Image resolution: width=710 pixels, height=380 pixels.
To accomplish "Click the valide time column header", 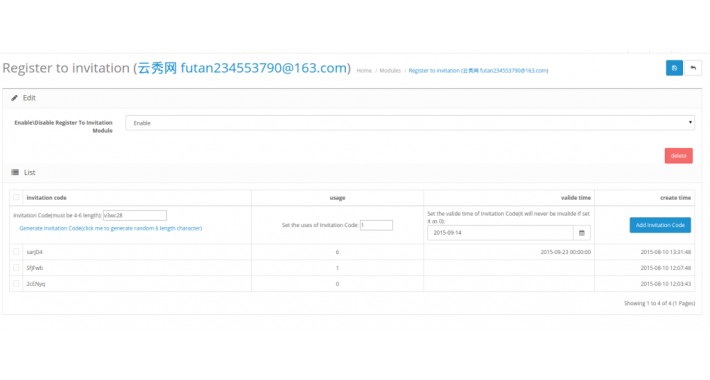I will 576,198.
